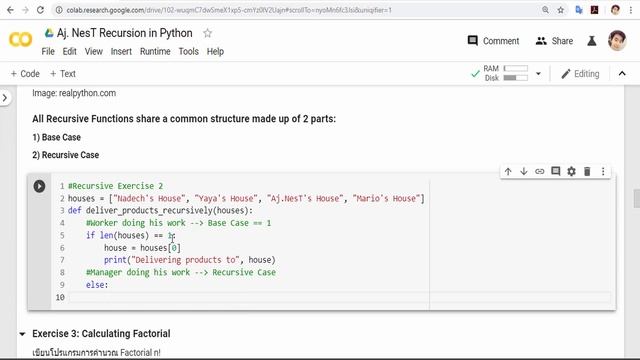Open runtime connection dropdown arrow

coord(538,74)
